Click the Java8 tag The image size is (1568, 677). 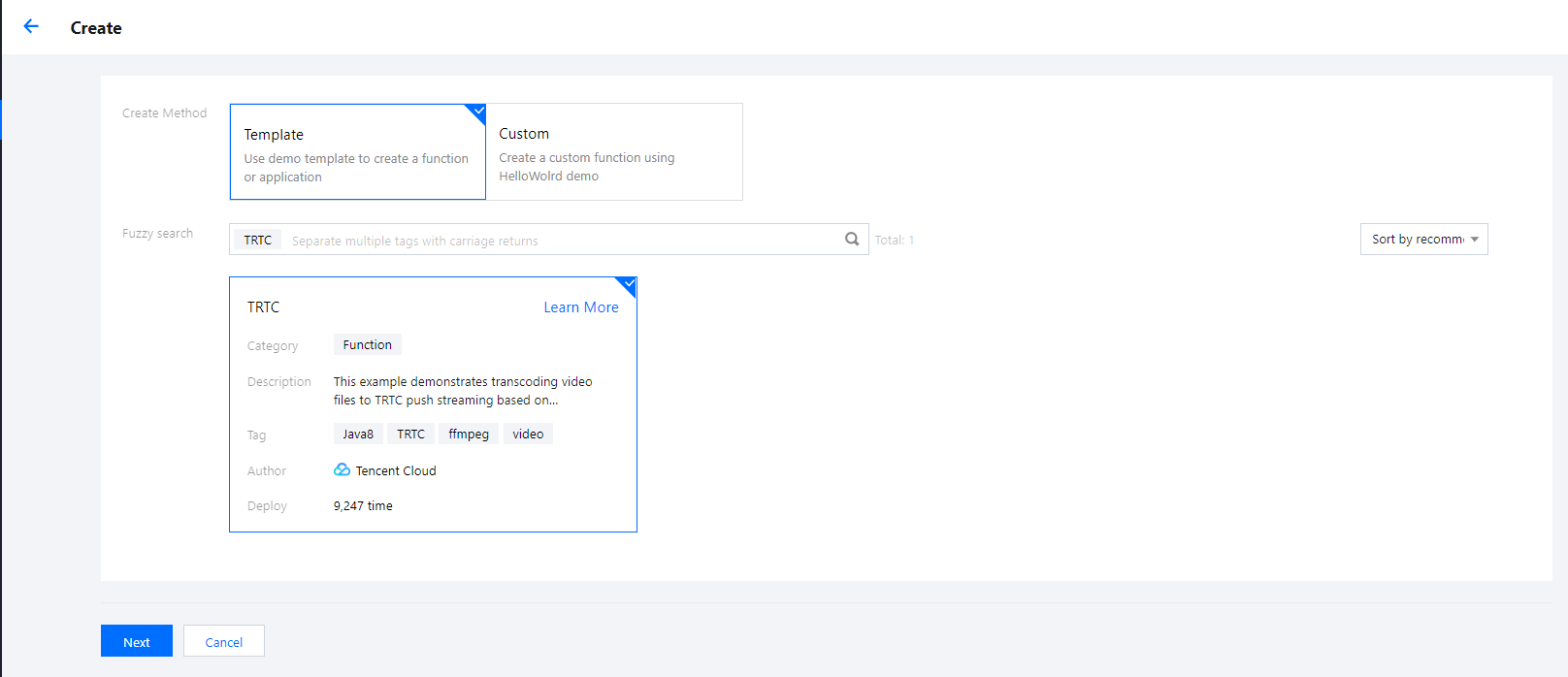click(358, 434)
